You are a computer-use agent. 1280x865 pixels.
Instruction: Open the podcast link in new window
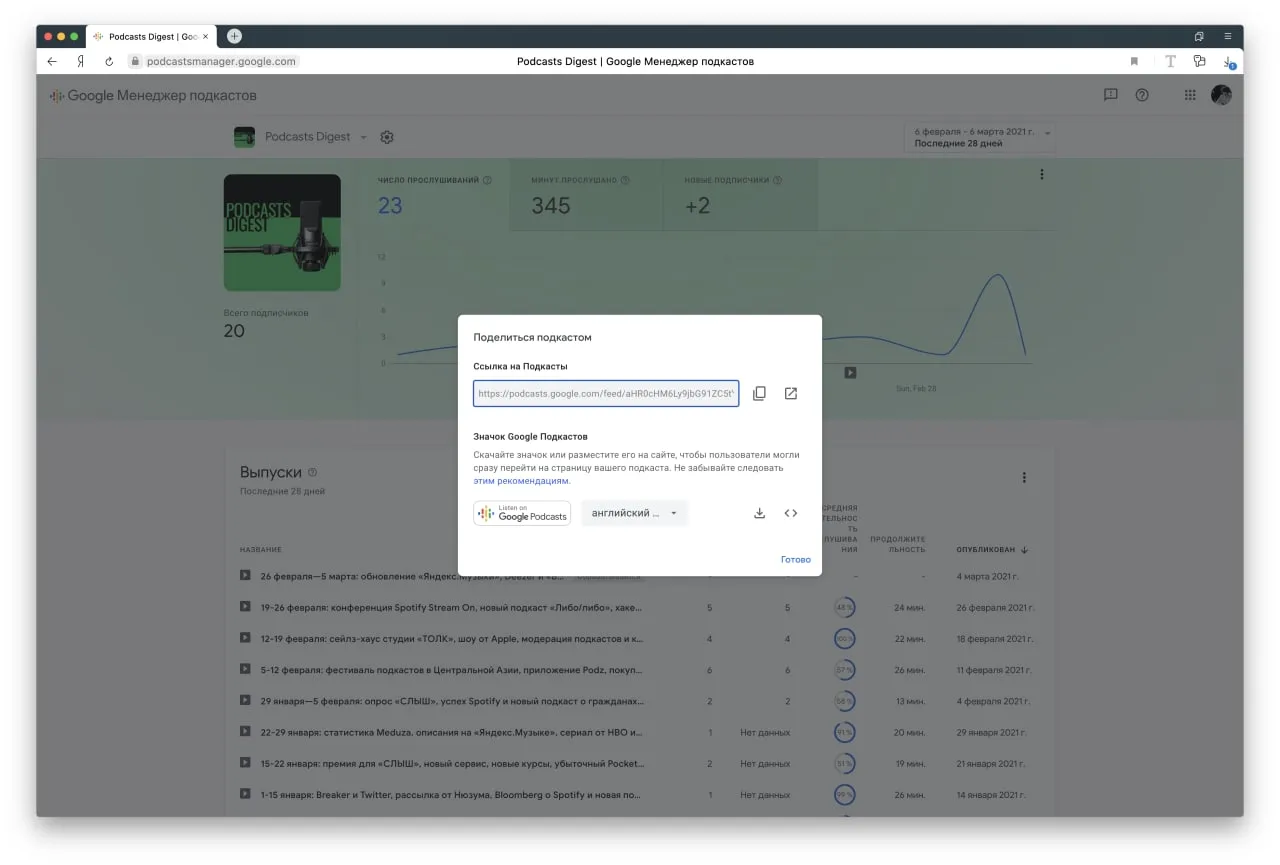point(791,394)
